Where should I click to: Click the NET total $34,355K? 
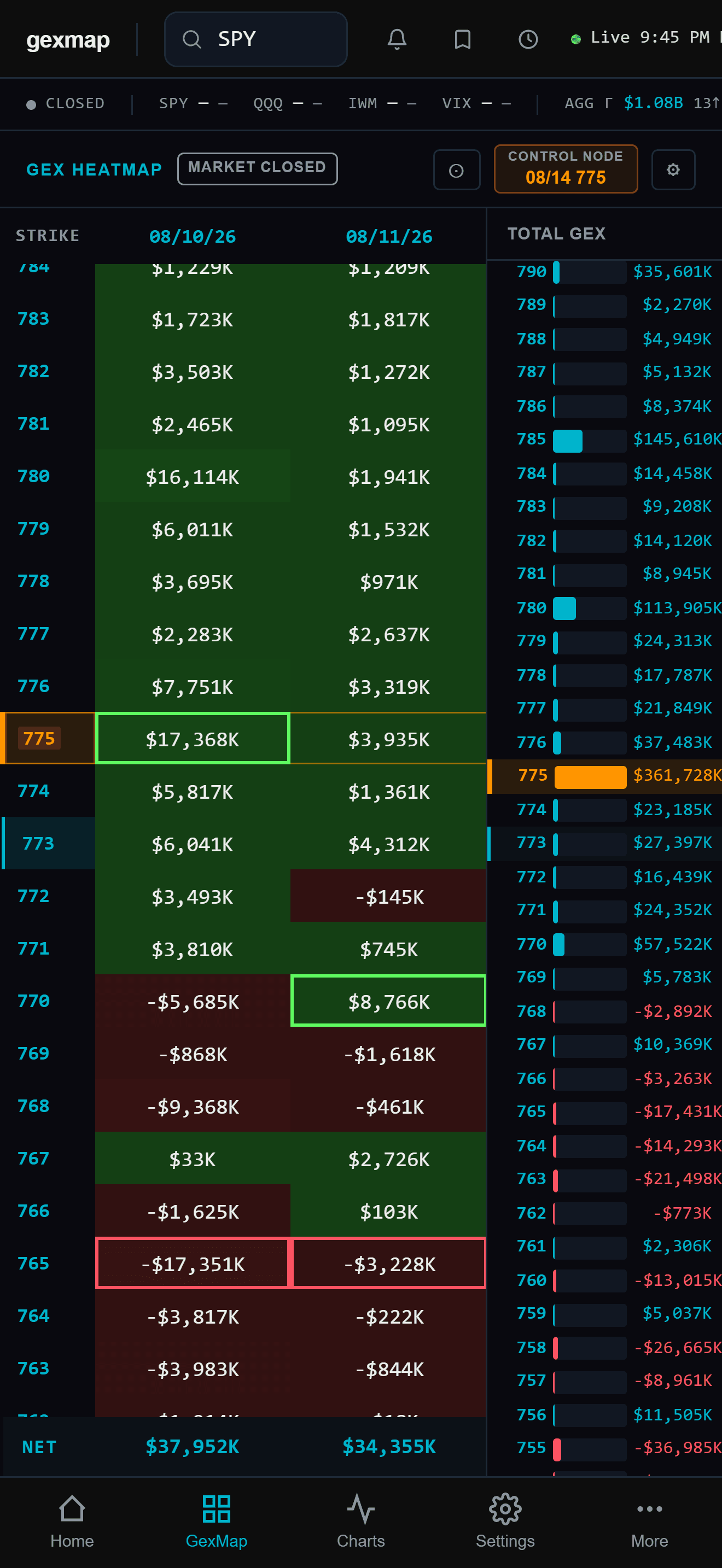(x=389, y=1446)
